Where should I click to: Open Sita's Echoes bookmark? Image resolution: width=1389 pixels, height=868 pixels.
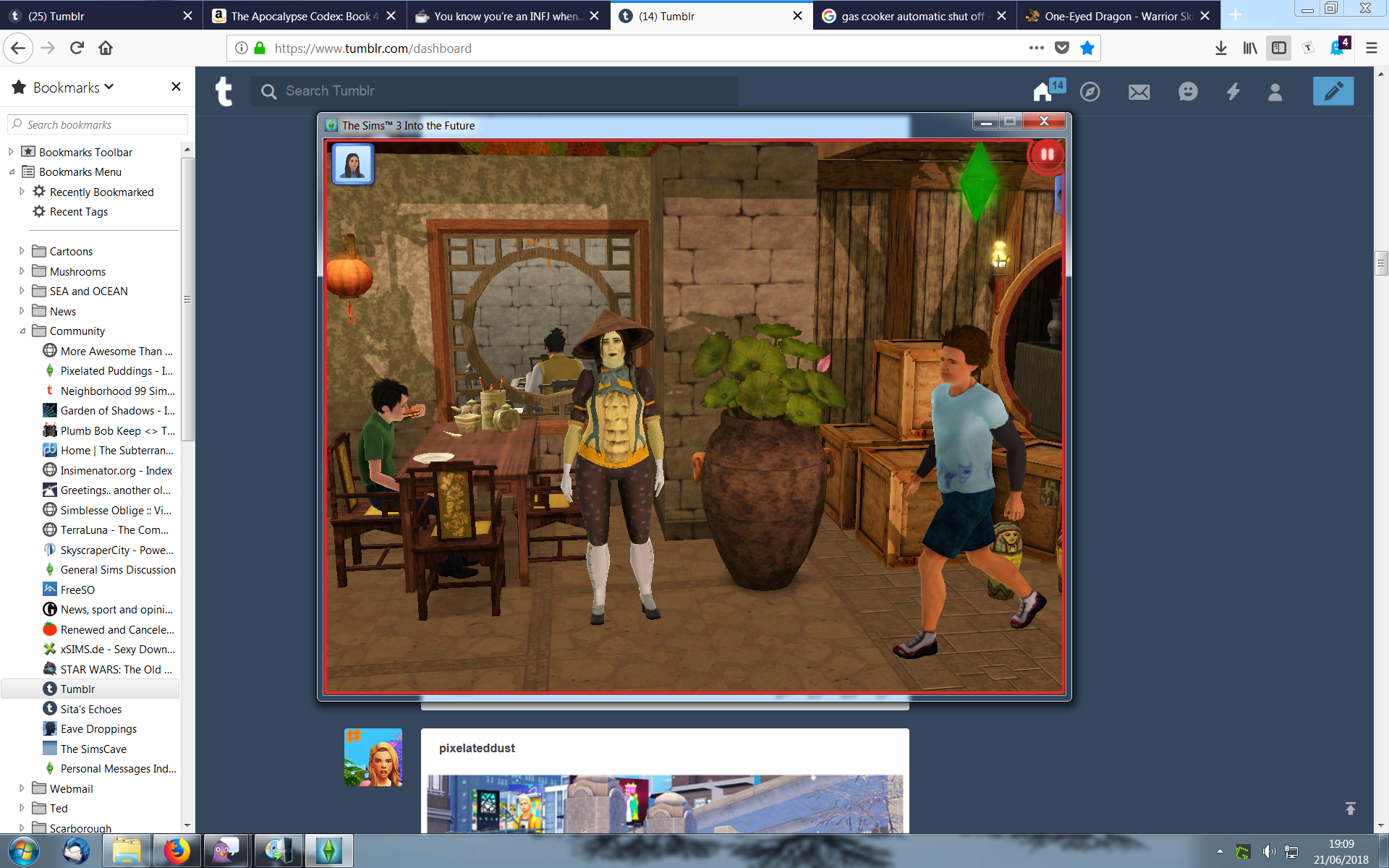coord(90,710)
